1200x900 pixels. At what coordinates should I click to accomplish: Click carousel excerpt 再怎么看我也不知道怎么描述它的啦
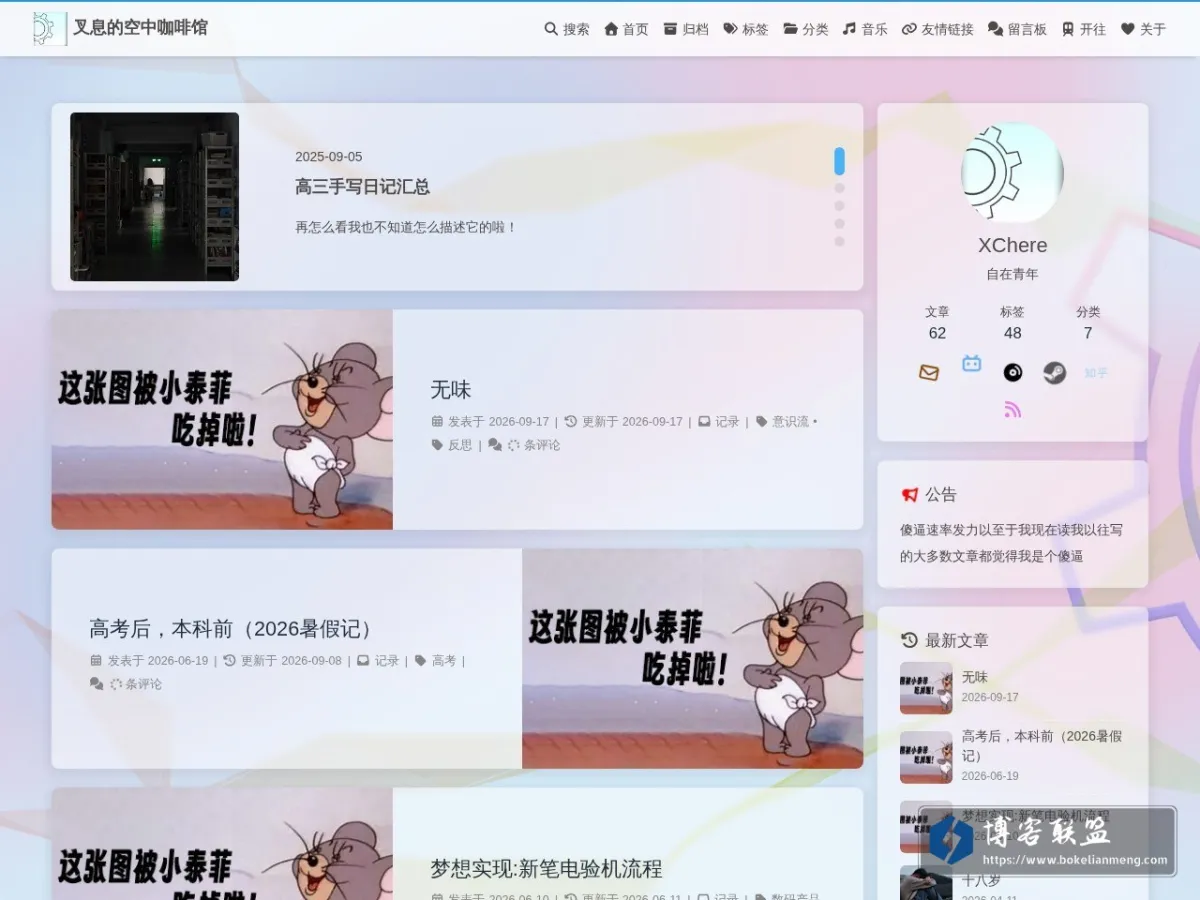click(406, 227)
